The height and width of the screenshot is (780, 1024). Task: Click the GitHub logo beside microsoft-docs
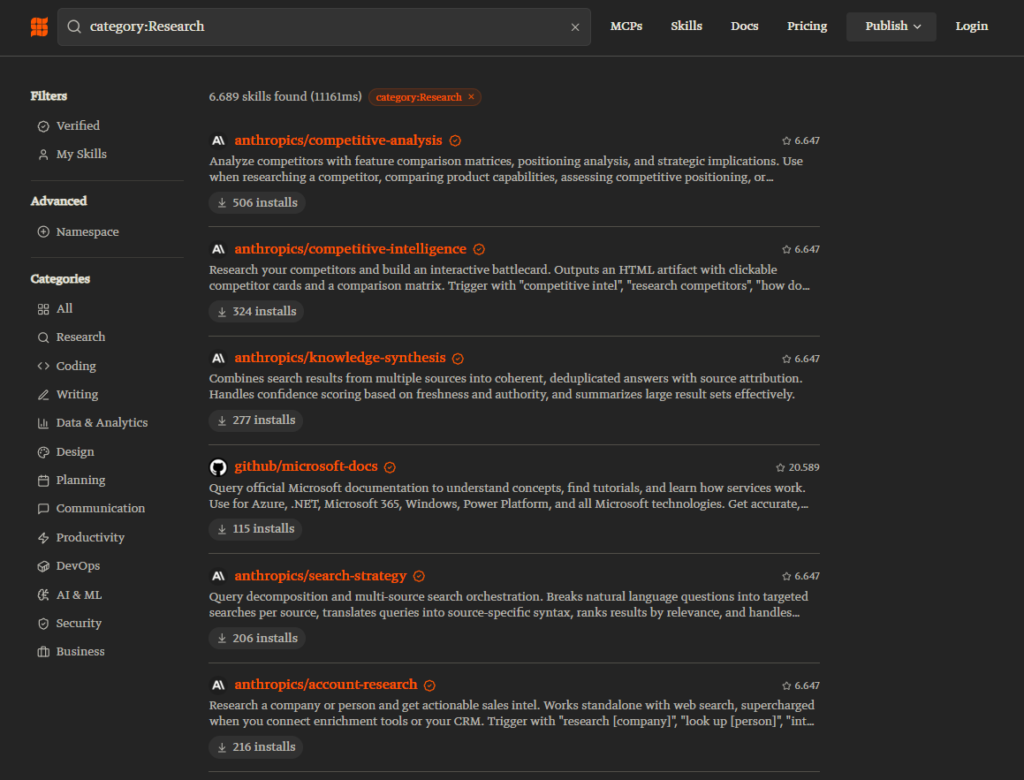coord(218,467)
